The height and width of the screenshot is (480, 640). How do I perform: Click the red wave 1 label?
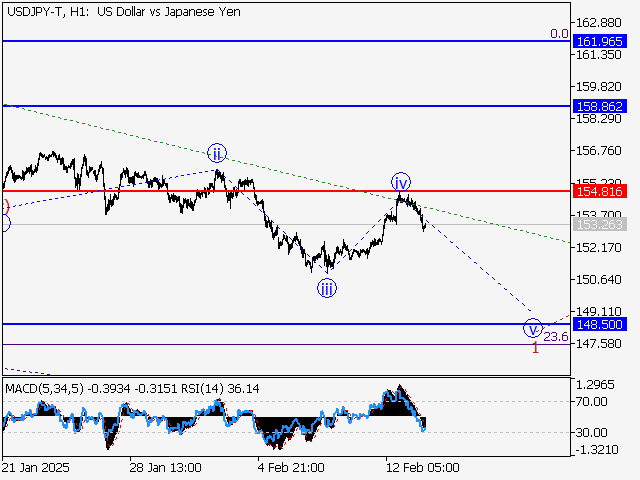click(535, 348)
